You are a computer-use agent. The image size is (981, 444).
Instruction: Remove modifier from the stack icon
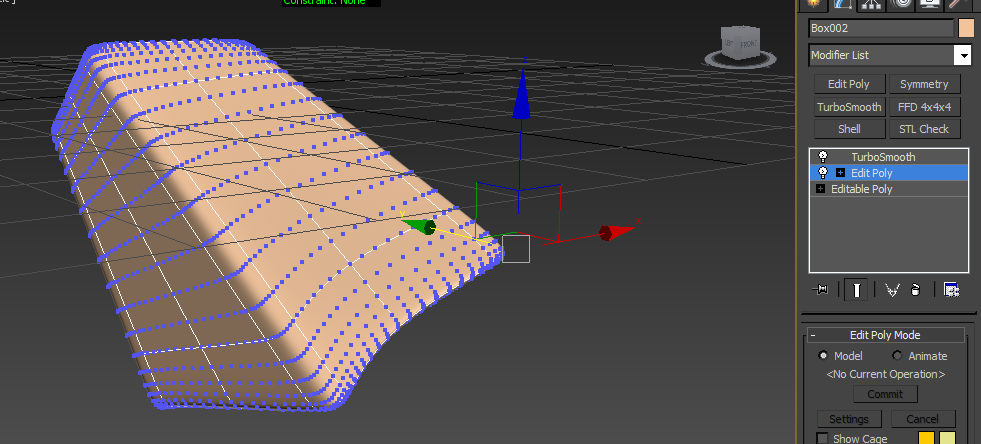click(x=915, y=290)
